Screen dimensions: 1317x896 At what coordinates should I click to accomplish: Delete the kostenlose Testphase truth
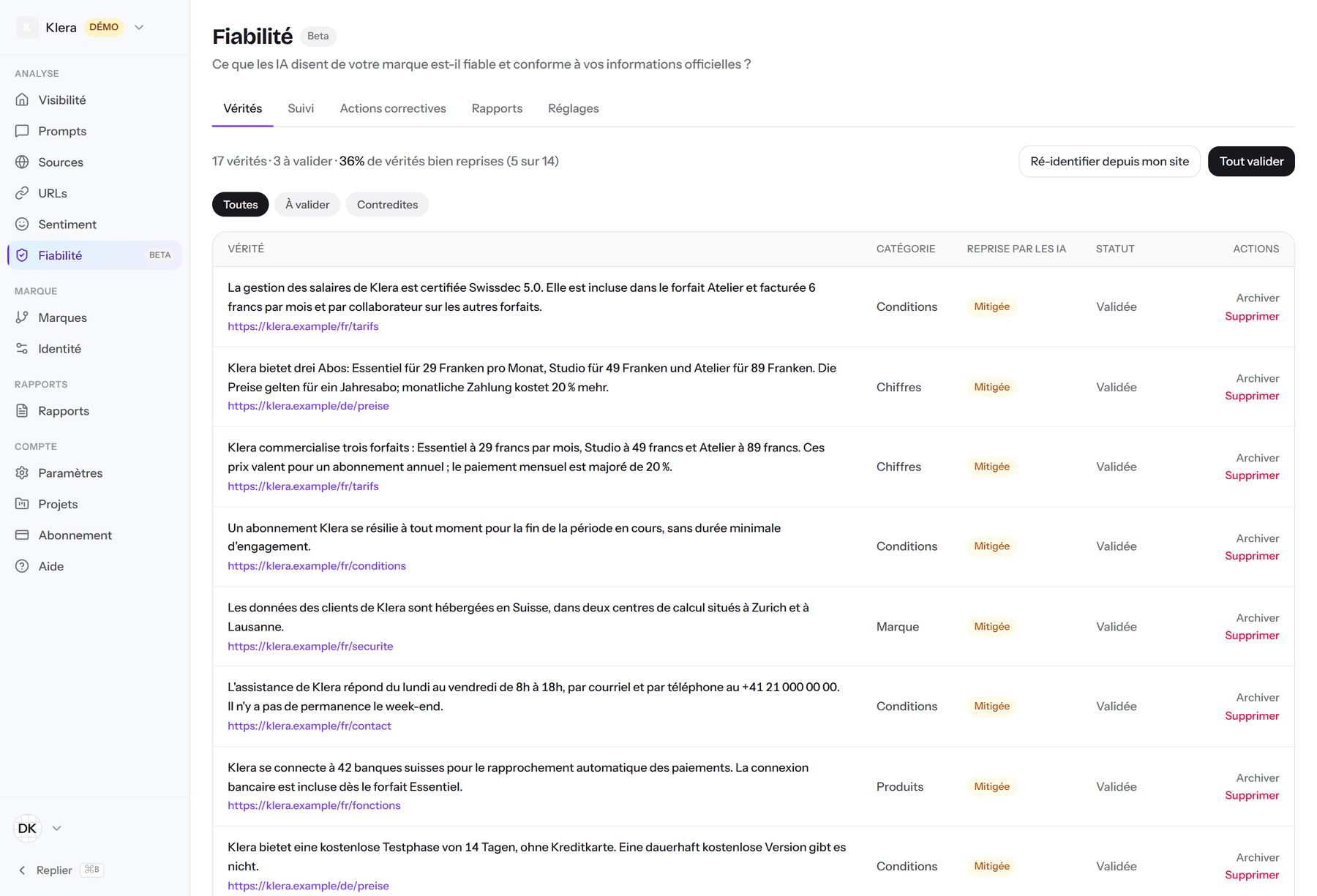point(1252,876)
